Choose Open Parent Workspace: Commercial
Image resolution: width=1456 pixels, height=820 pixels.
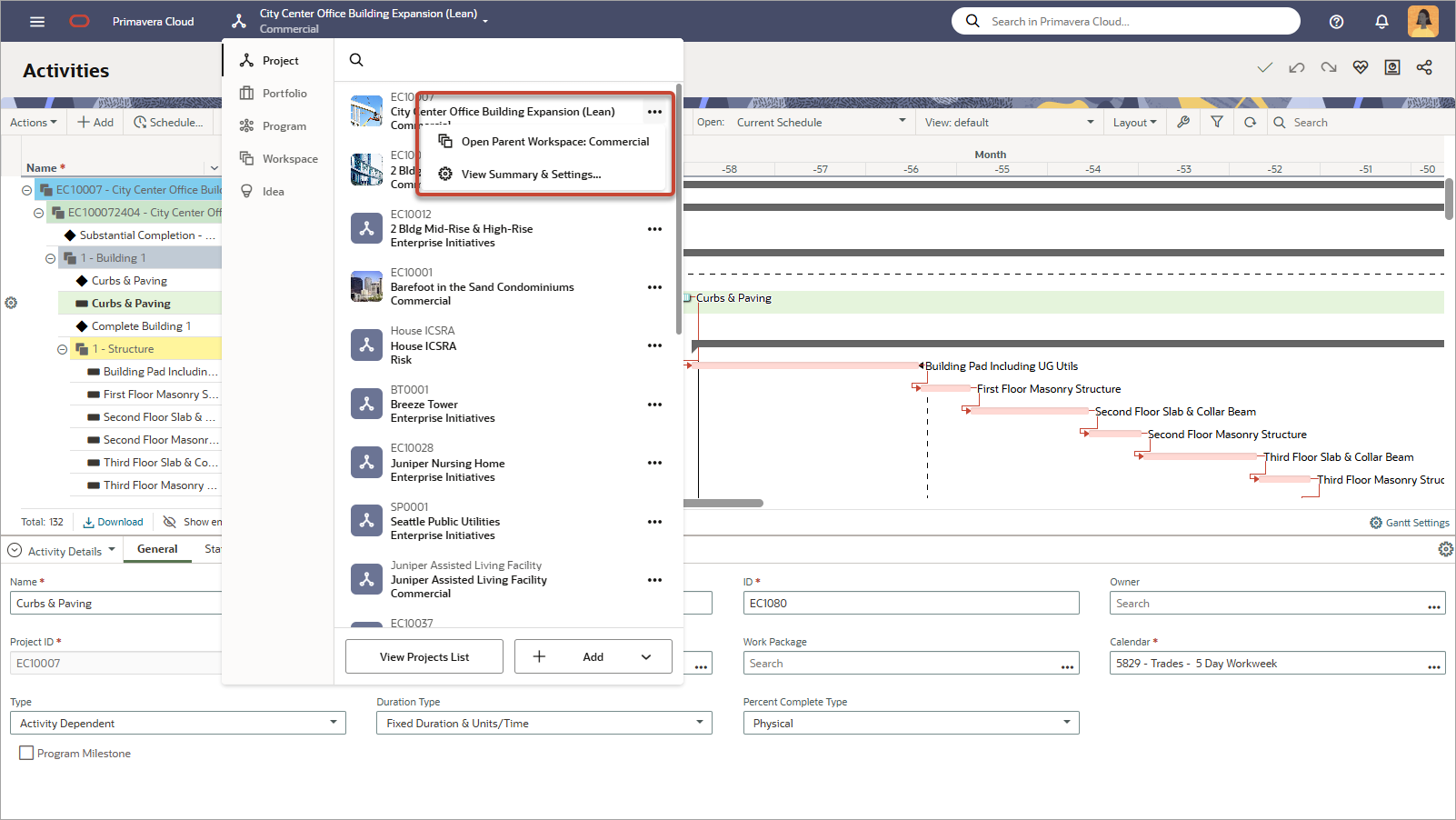544,142
